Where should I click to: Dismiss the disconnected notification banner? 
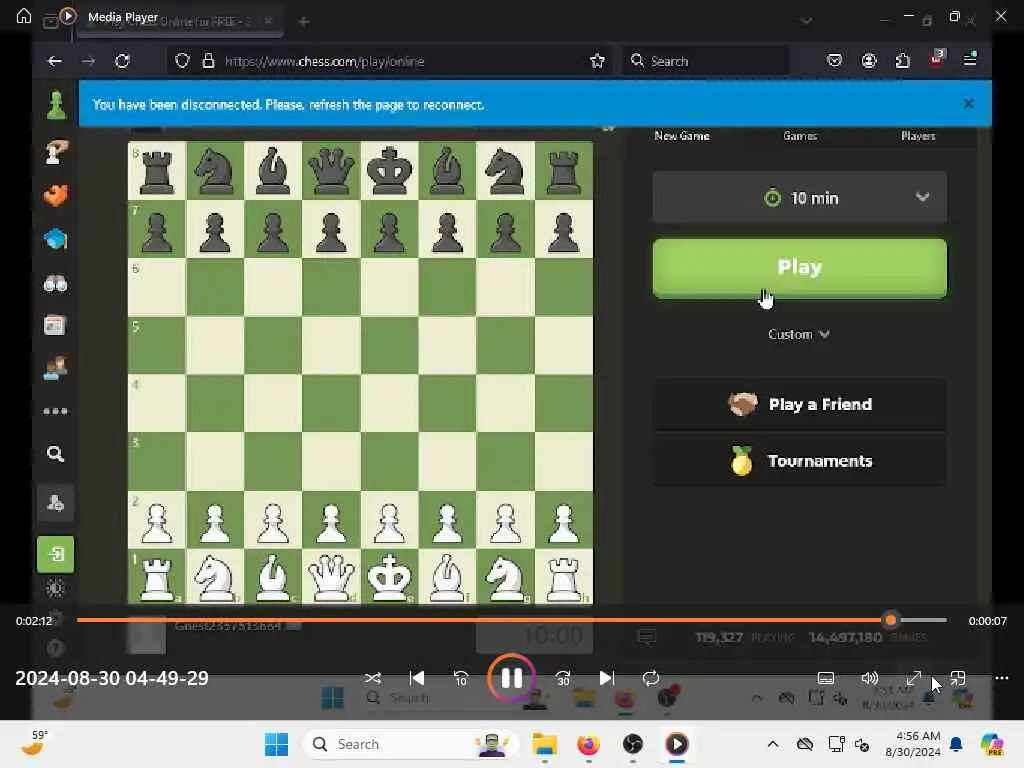click(968, 103)
